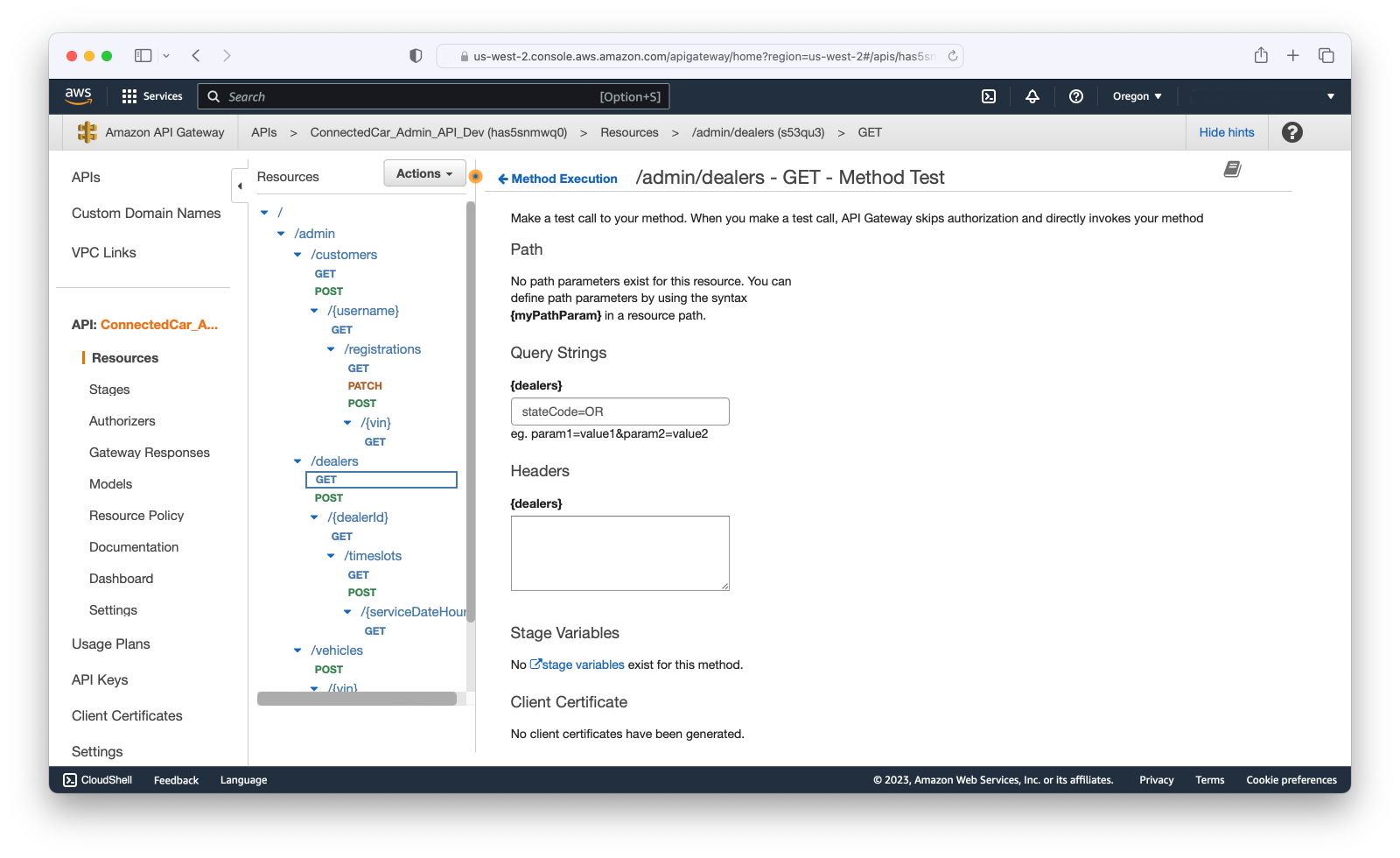Open the notifications bell

pyautogui.click(x=1032, y=96)
